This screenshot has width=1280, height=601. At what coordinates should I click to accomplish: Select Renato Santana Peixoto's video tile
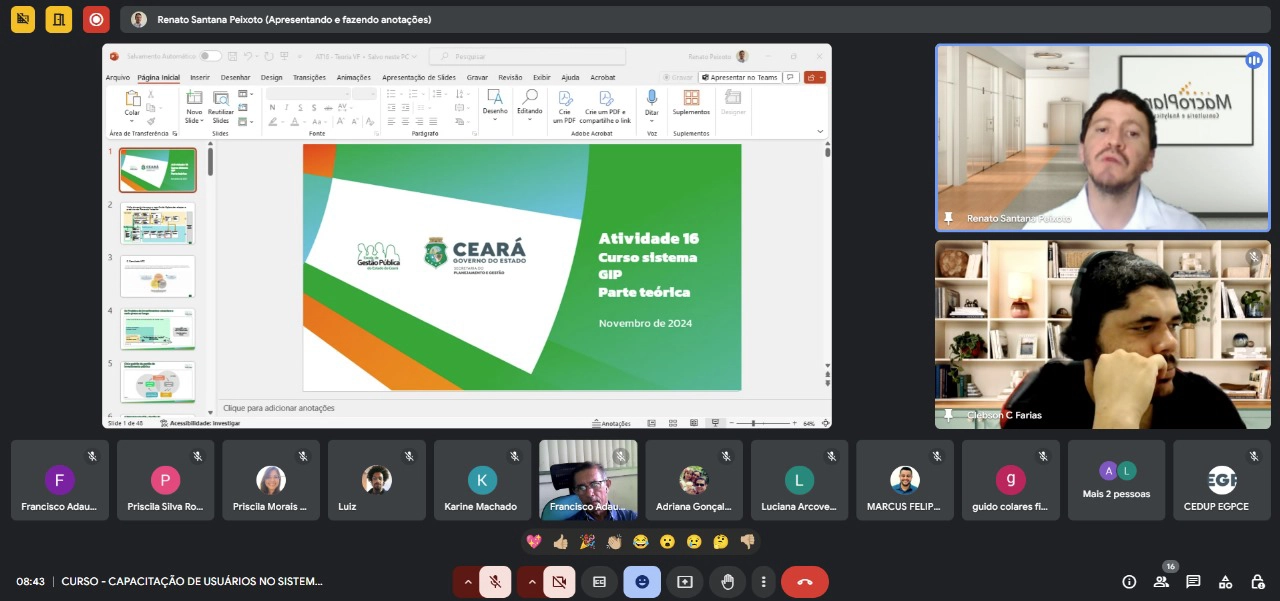(1102, 137)
